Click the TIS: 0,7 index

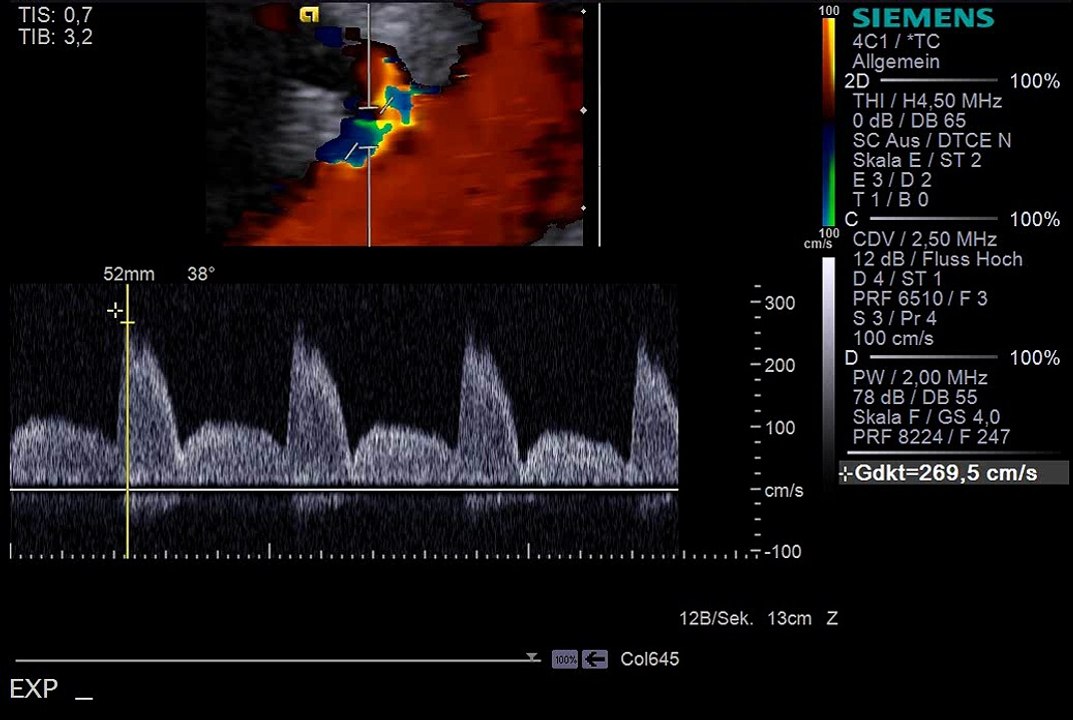(55, 14)
